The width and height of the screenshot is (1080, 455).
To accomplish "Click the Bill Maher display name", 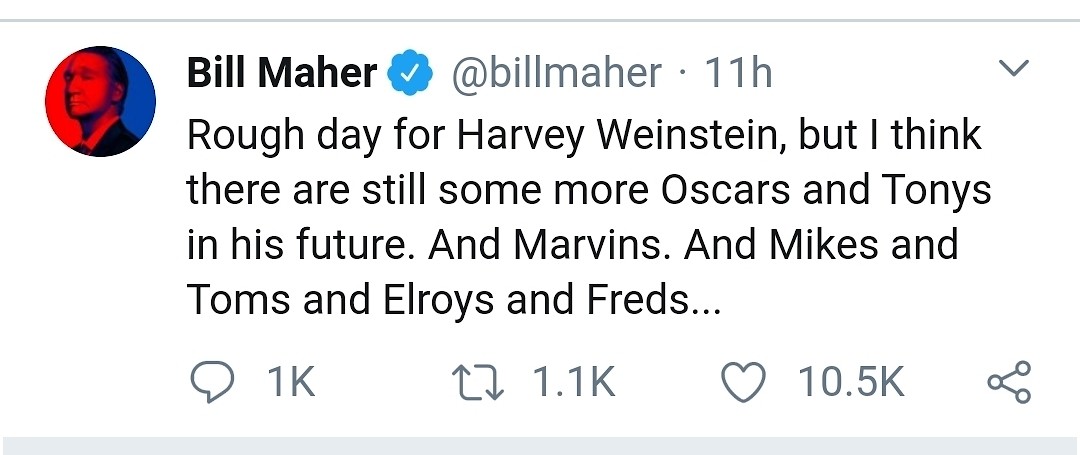I will tap(282, 73).
